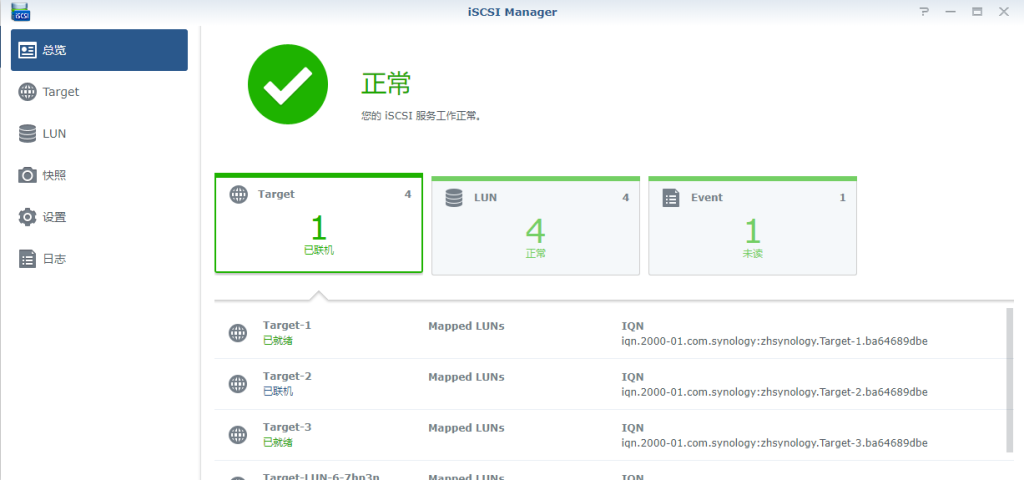Click the Event card document icon

[671, 198]
